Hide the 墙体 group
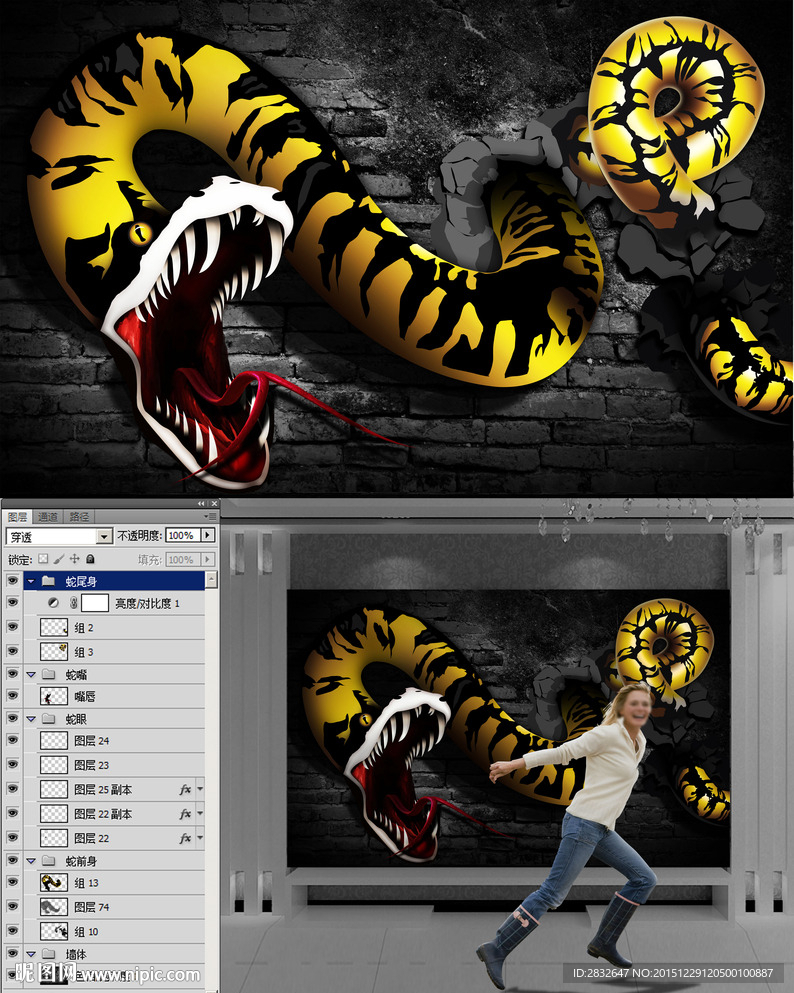Image resolution: width=794 pixels, height=993 pixels. tap(12, 953)
